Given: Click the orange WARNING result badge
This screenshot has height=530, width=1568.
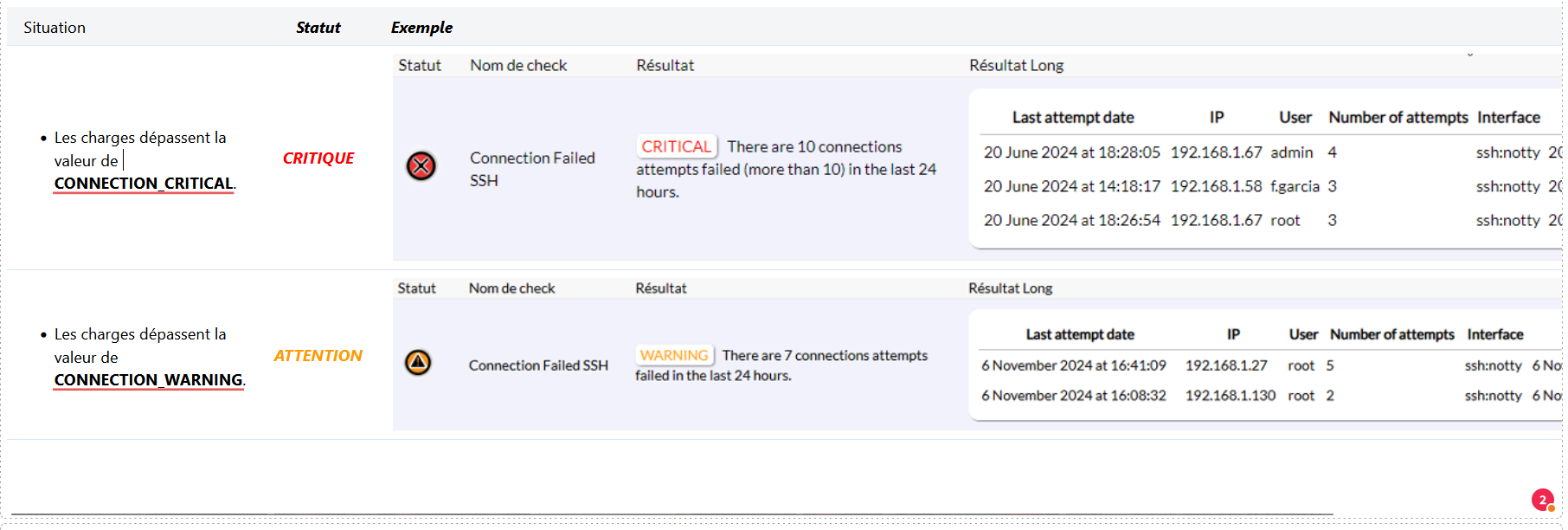Looking at the screenshot, I should point(674,355).
